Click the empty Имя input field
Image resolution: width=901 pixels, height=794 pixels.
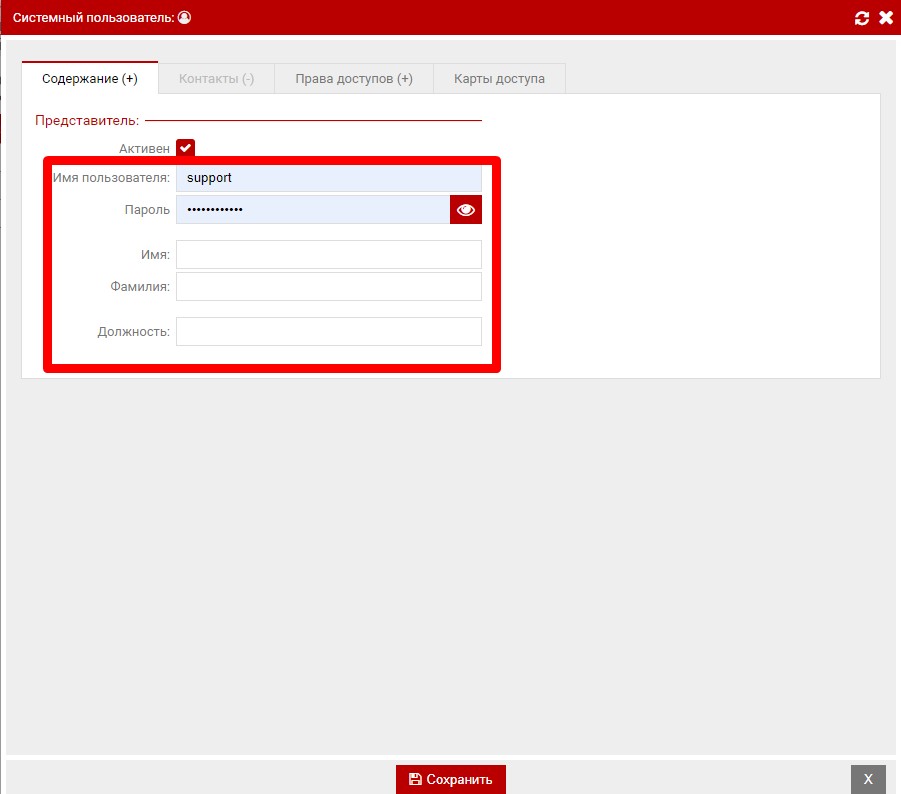pyautogui.click(x=328, y=255)
